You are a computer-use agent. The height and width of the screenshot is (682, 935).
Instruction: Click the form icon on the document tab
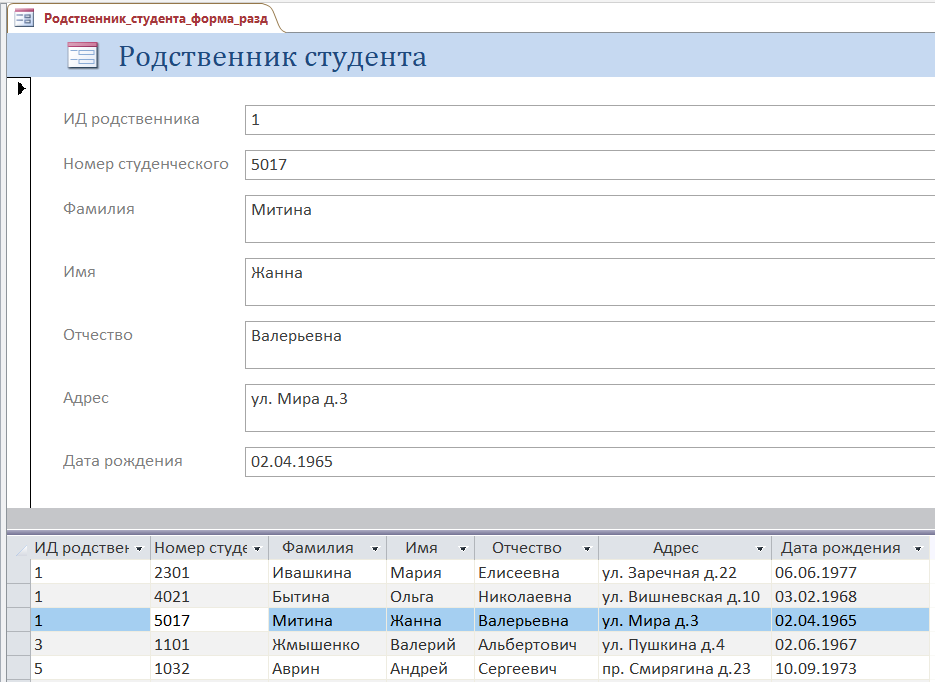pos(24,18)
